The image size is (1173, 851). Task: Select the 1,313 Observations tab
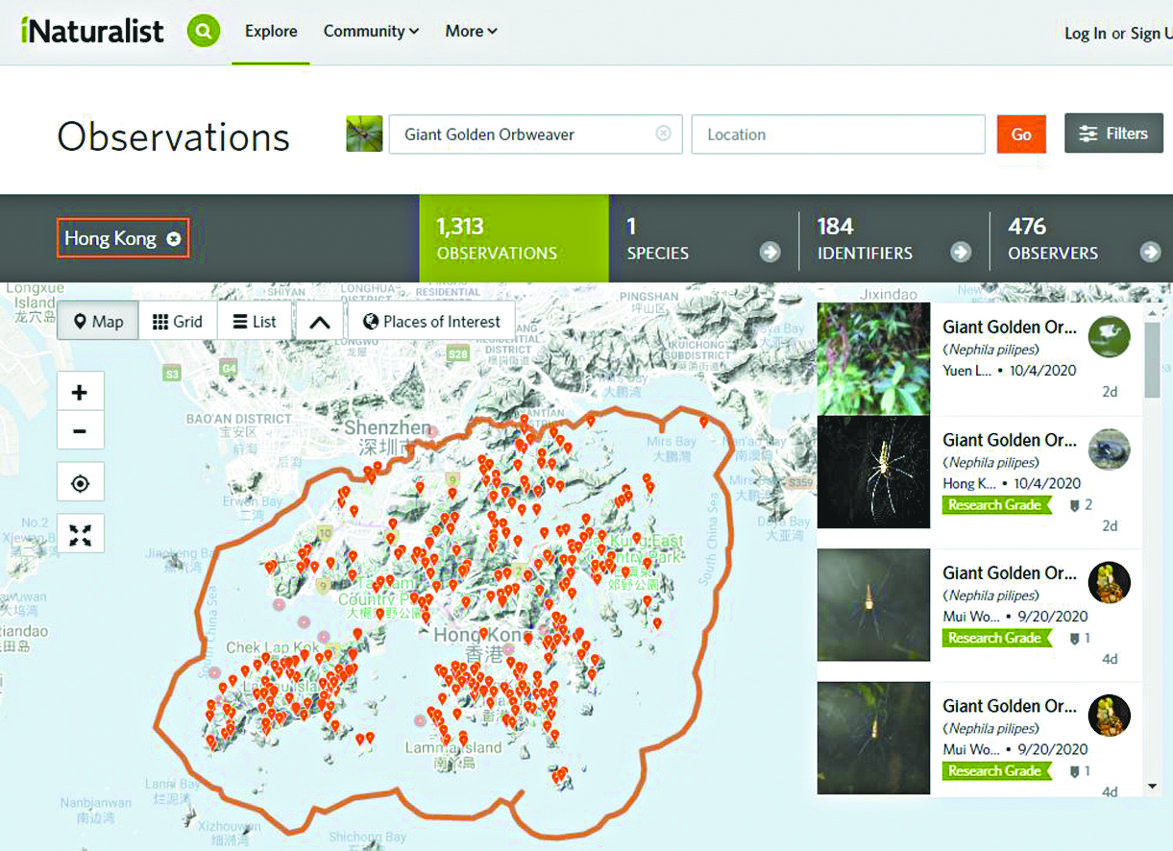pyautogui.click(x=514, y=239)
